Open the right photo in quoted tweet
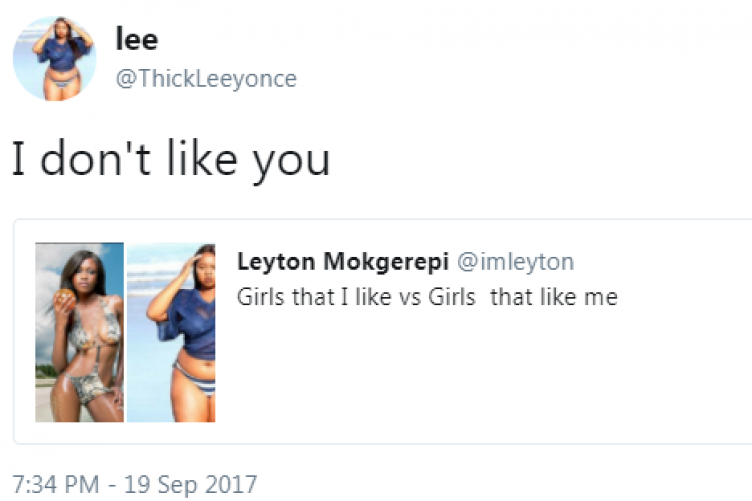 [x=171, y=332]
